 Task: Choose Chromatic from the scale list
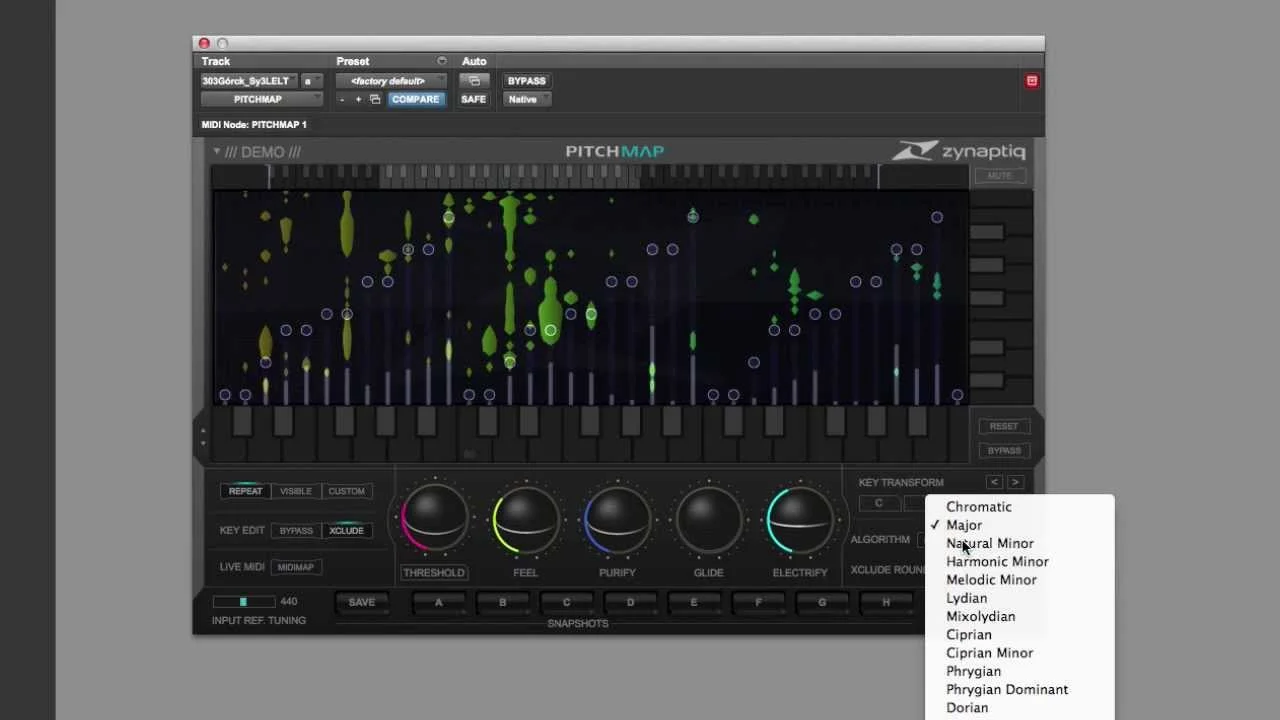(x=978, y=507)
